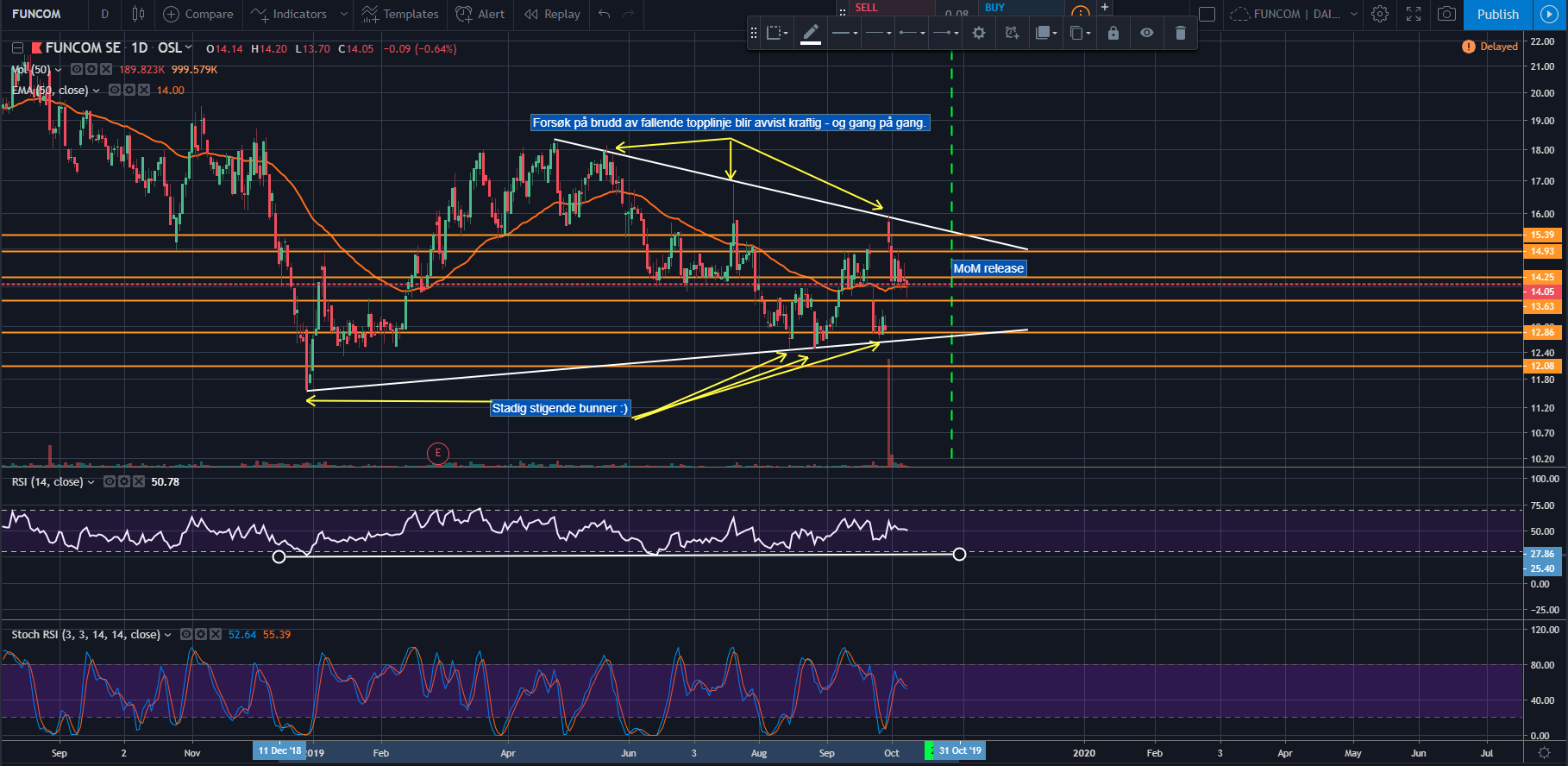This screenshot has height=766, width=1568.
Task: Open the line style dropdown
Action: point(878,33)
